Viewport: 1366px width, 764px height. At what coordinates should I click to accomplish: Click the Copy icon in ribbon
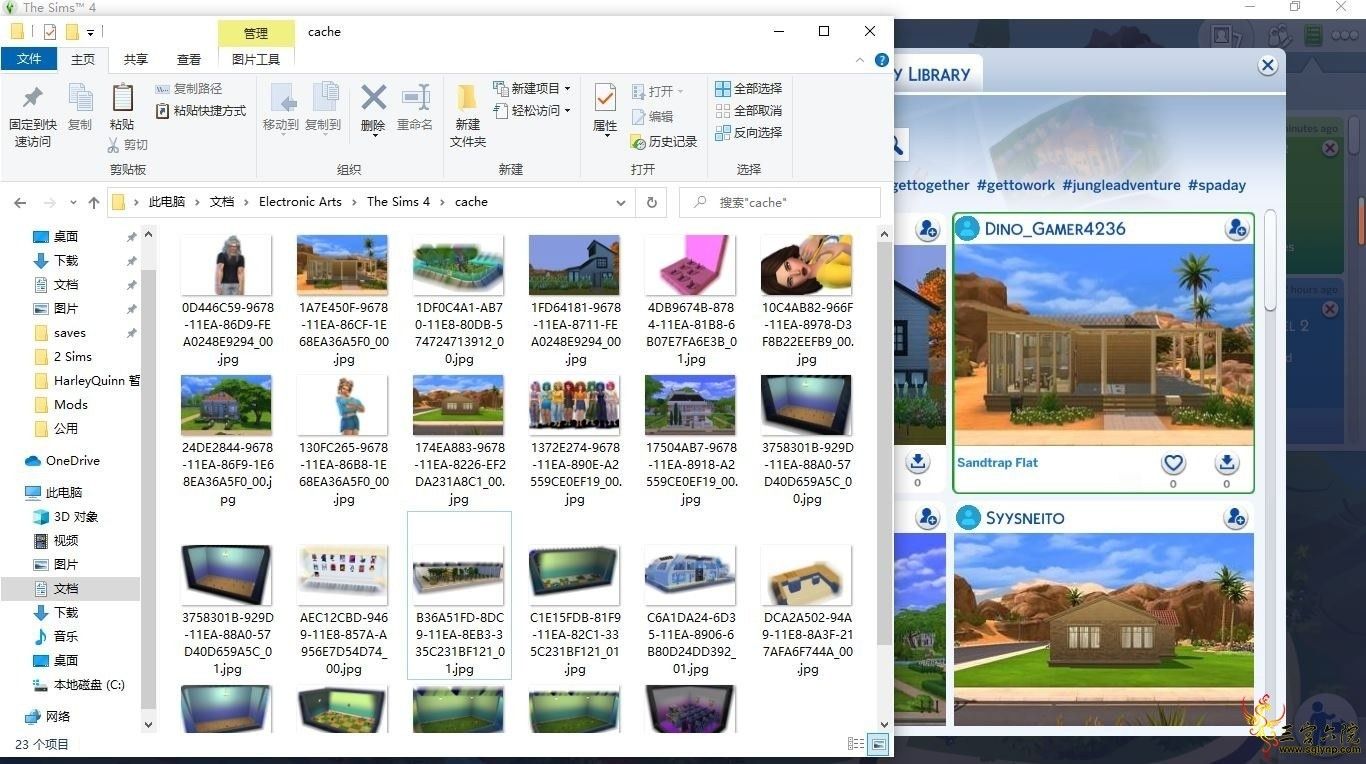[79, 98]
